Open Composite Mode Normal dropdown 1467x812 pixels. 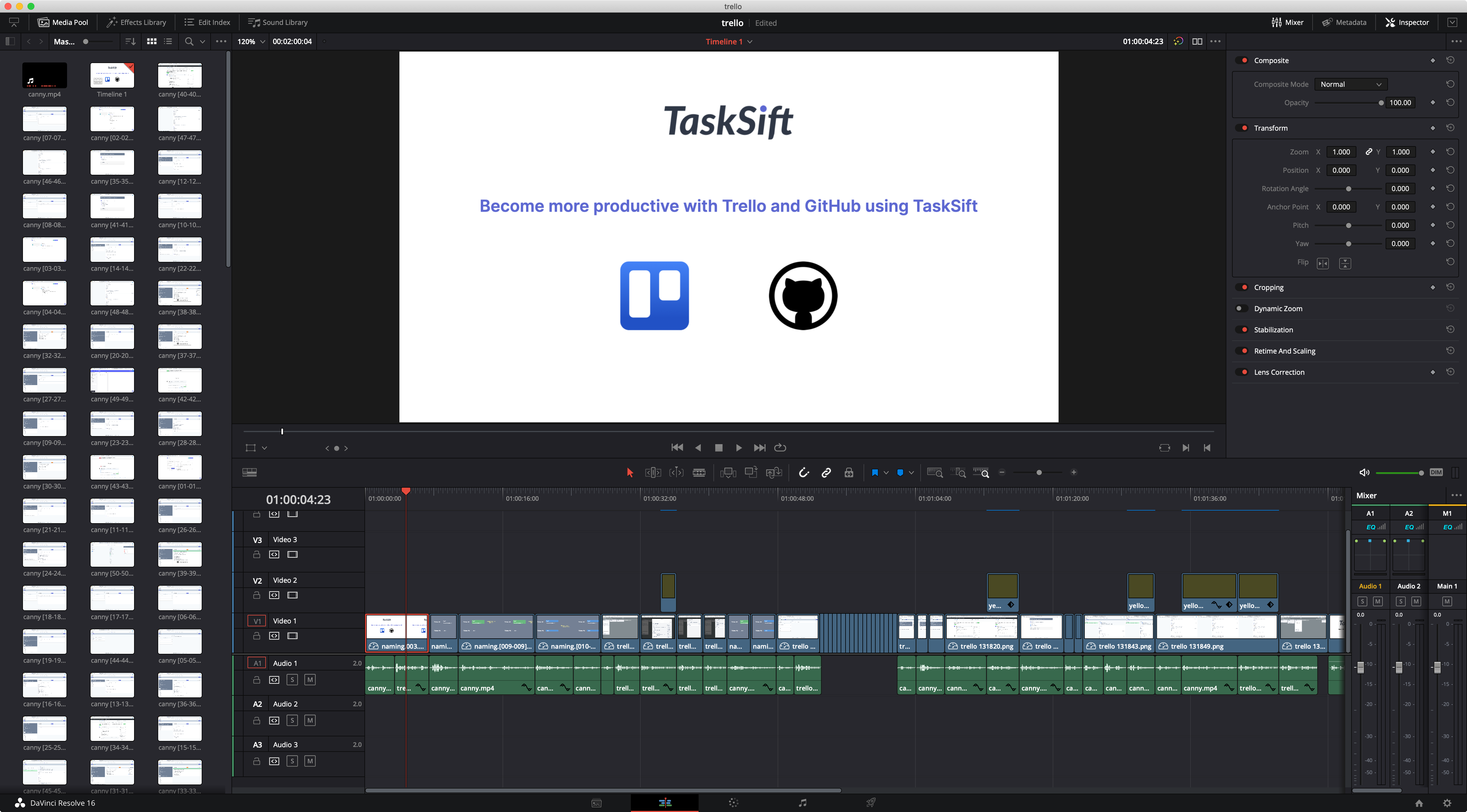[1350, 84]
